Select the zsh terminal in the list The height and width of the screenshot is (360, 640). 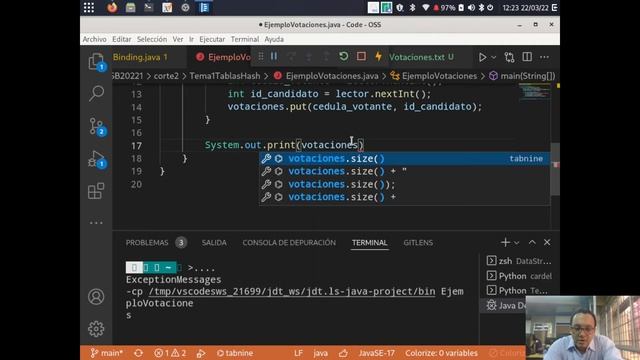(x=519, y=261)
